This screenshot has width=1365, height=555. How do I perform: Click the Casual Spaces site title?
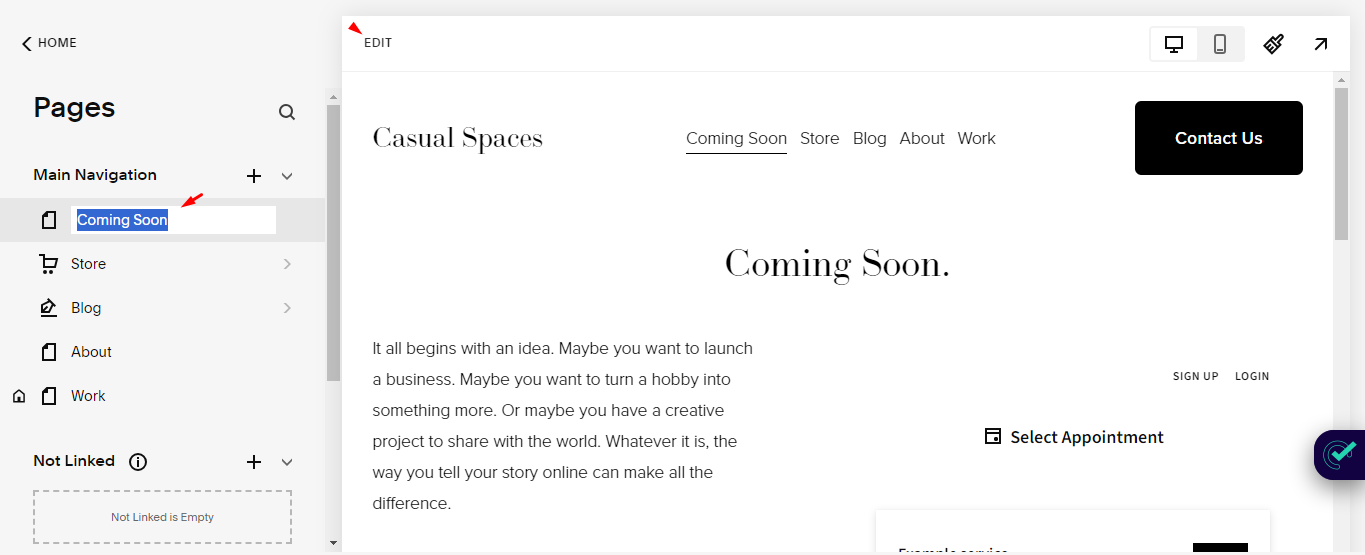coord(457,138)
